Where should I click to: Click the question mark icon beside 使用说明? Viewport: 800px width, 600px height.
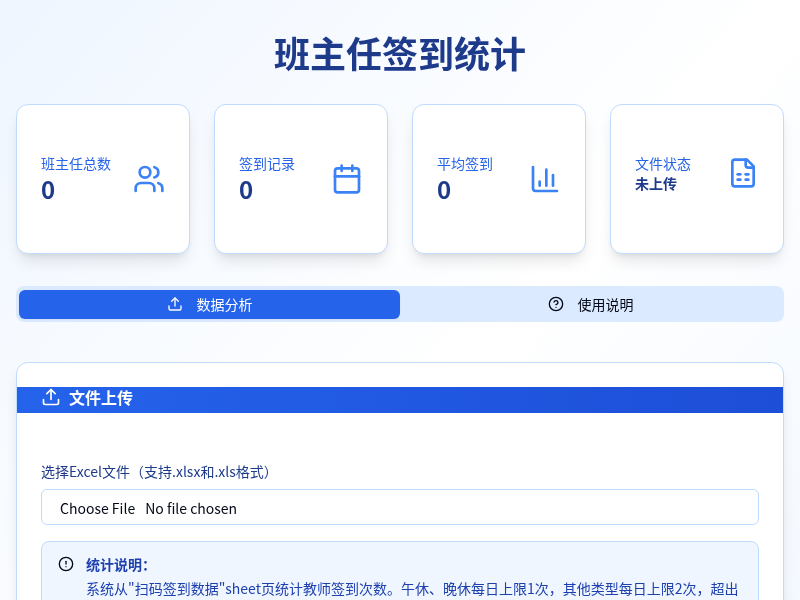coord(556,305)
